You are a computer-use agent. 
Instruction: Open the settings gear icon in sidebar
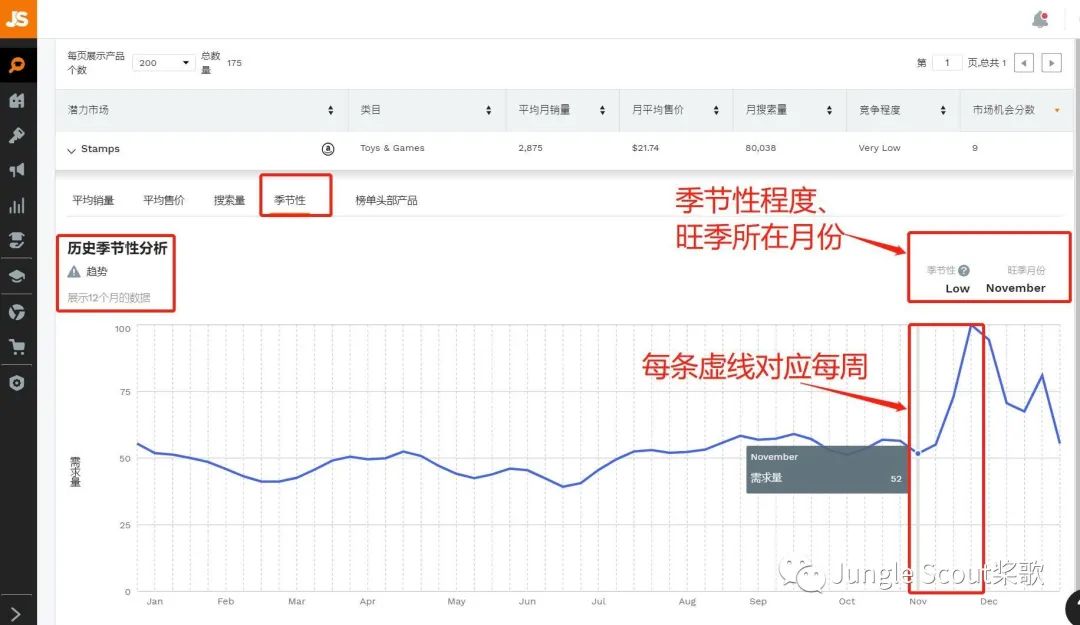pyautogui.click(x=18, y=382)
